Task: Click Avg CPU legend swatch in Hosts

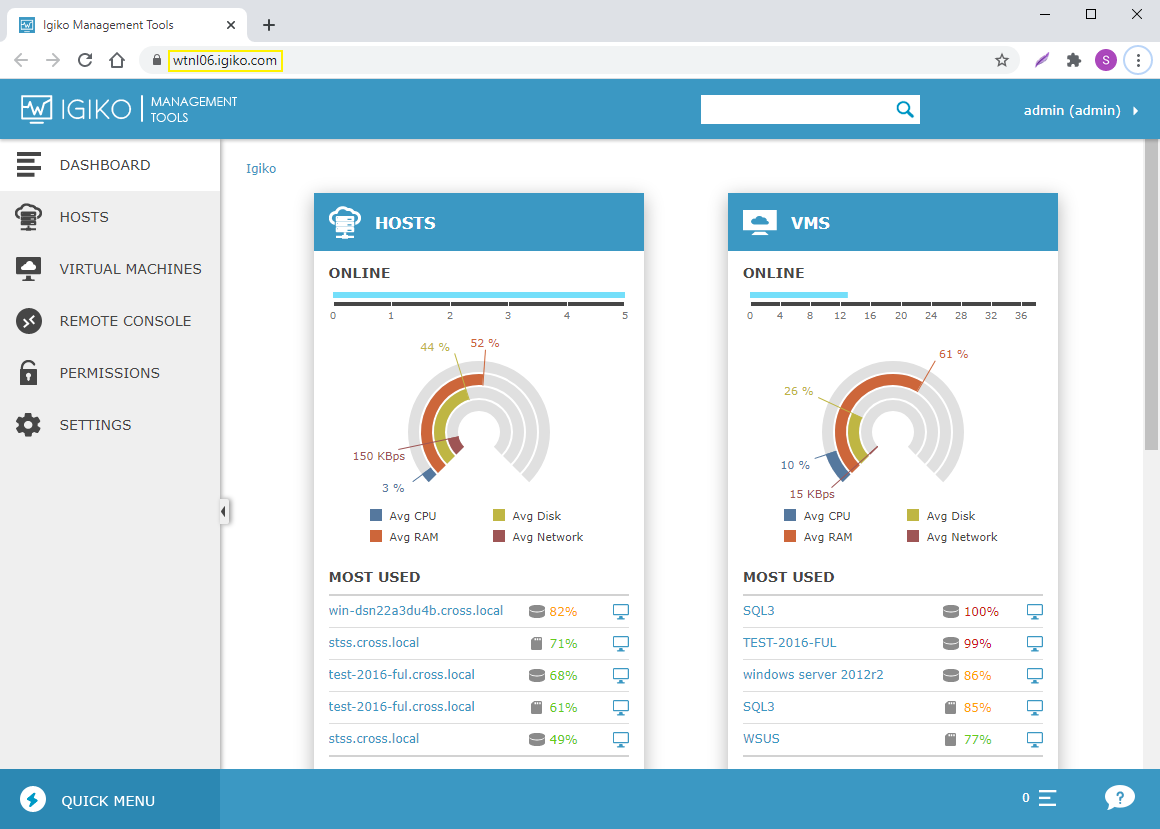Action: [376, 515]
